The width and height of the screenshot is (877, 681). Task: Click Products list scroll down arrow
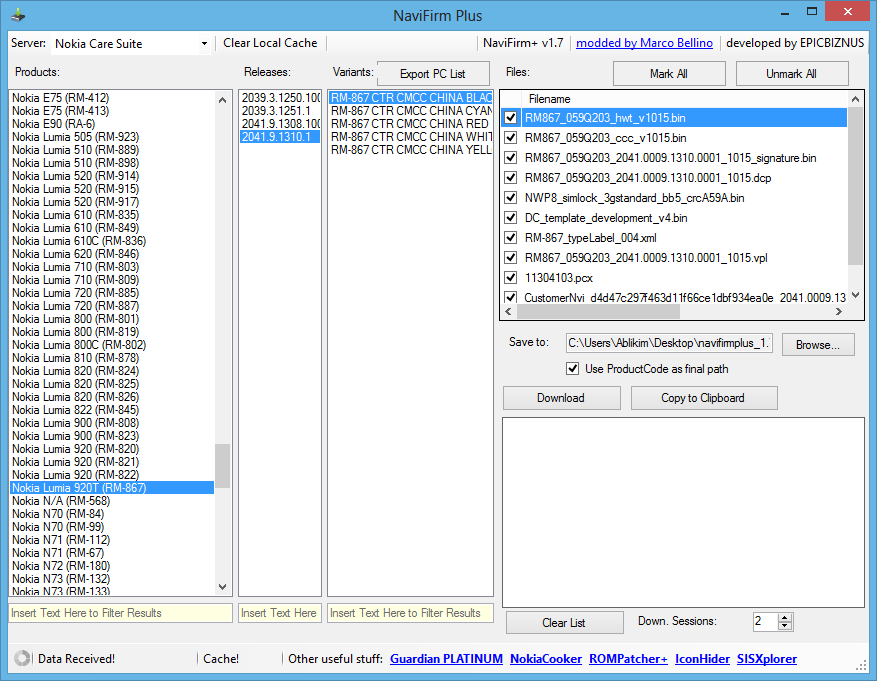[x=223, y=587]
